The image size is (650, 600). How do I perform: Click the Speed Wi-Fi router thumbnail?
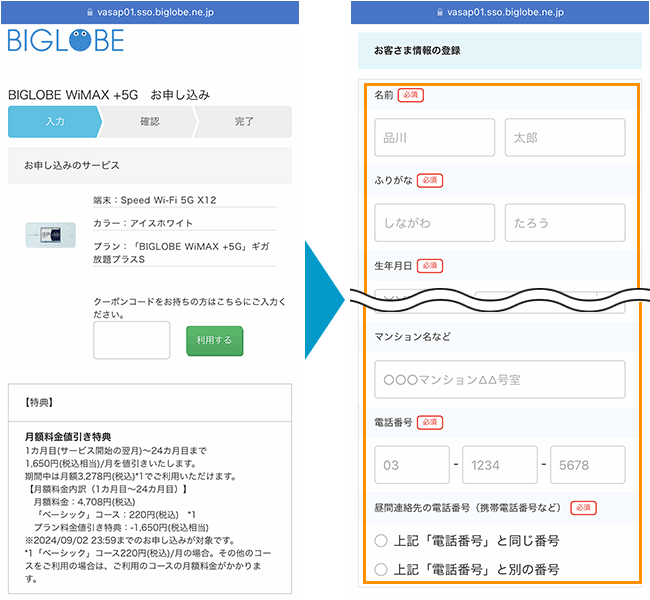(x=51, y=235)
